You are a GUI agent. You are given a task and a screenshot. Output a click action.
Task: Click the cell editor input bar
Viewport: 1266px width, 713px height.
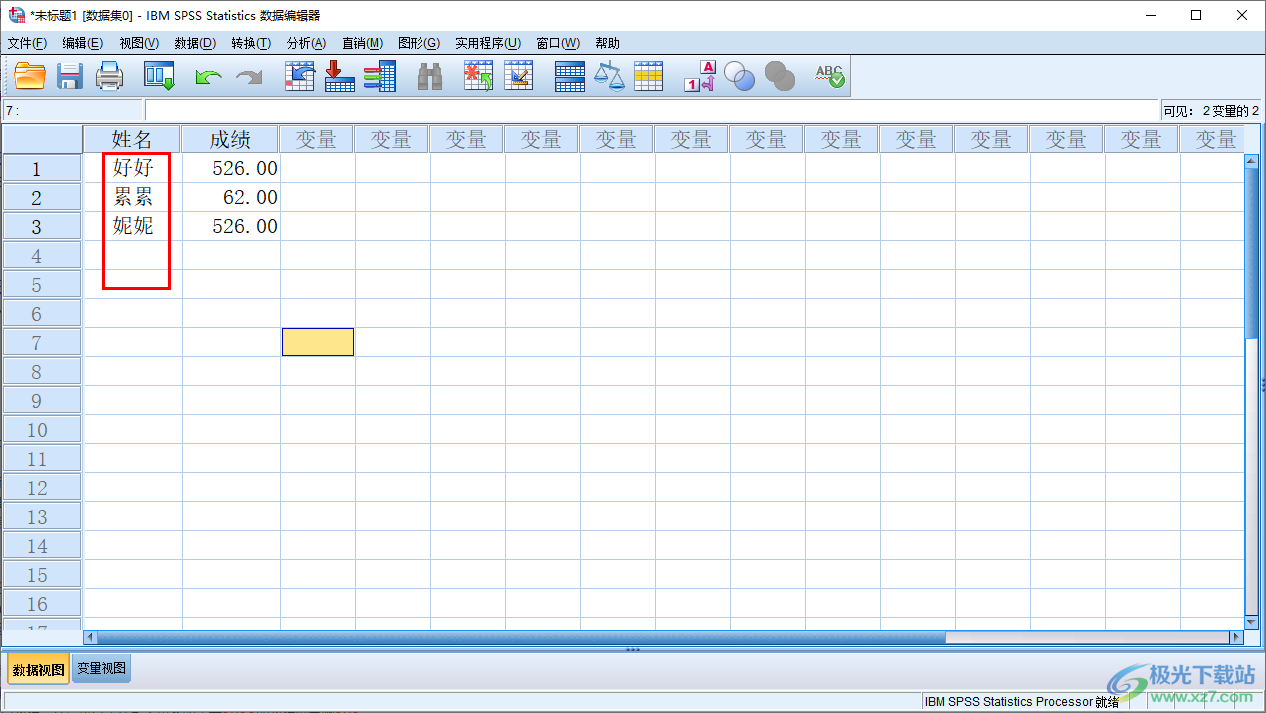651,111
